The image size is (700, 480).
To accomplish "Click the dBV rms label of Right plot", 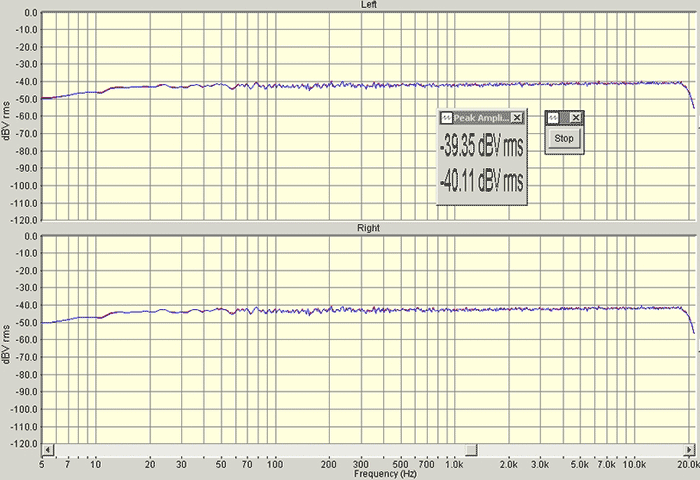I will click(x=6, y=344).
